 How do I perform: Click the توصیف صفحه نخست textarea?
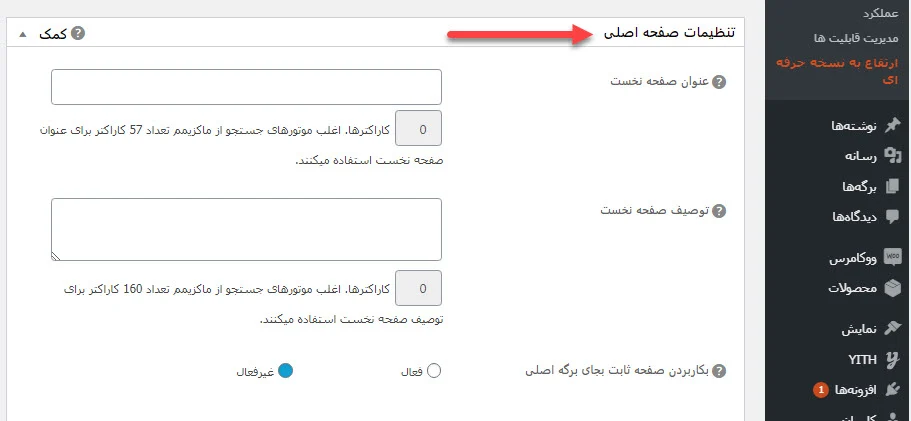(246, 229)
